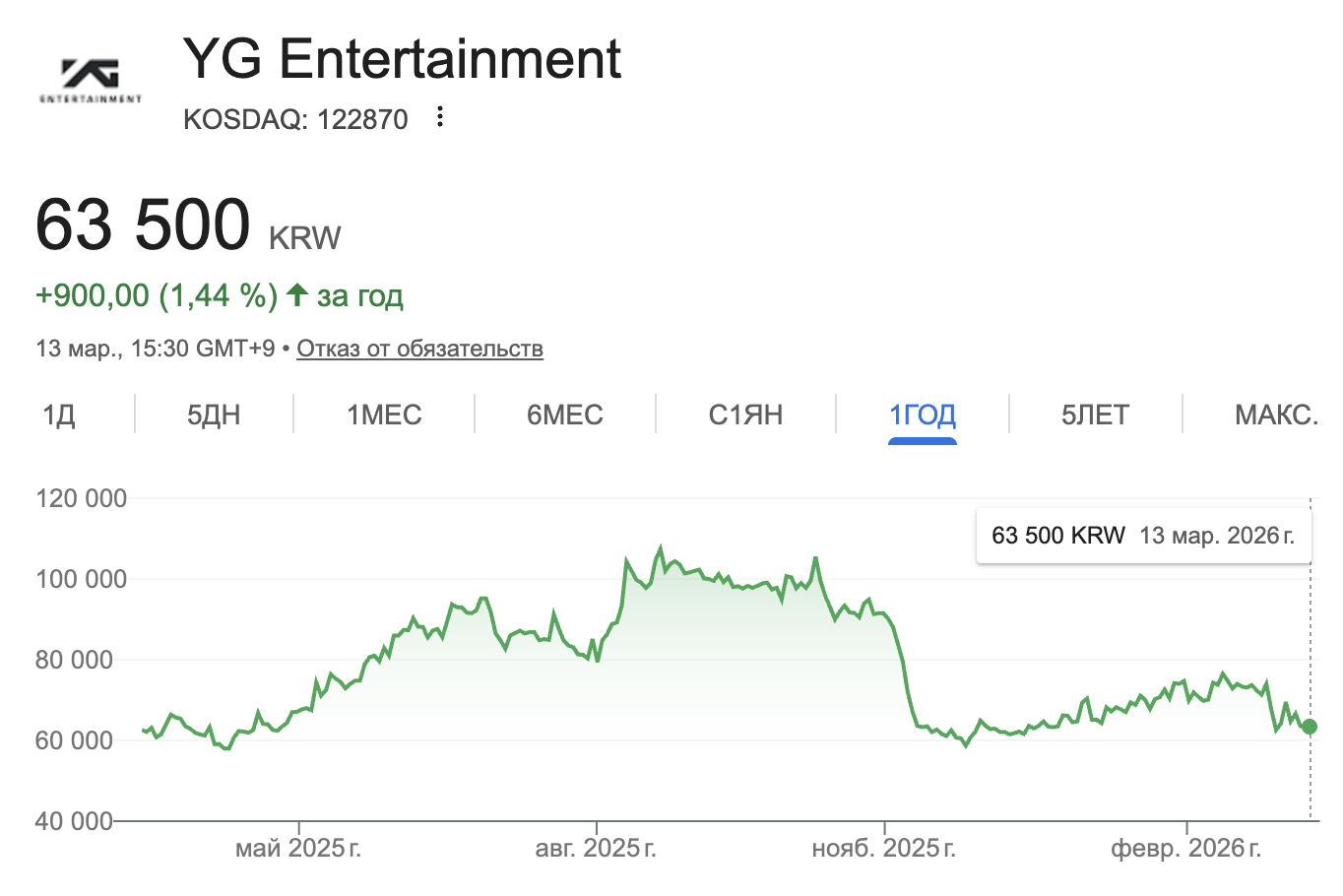Show the 1МЕС chart period
Image resolution: width=1343 pixels, height=896 pixels.
(384, 415)
